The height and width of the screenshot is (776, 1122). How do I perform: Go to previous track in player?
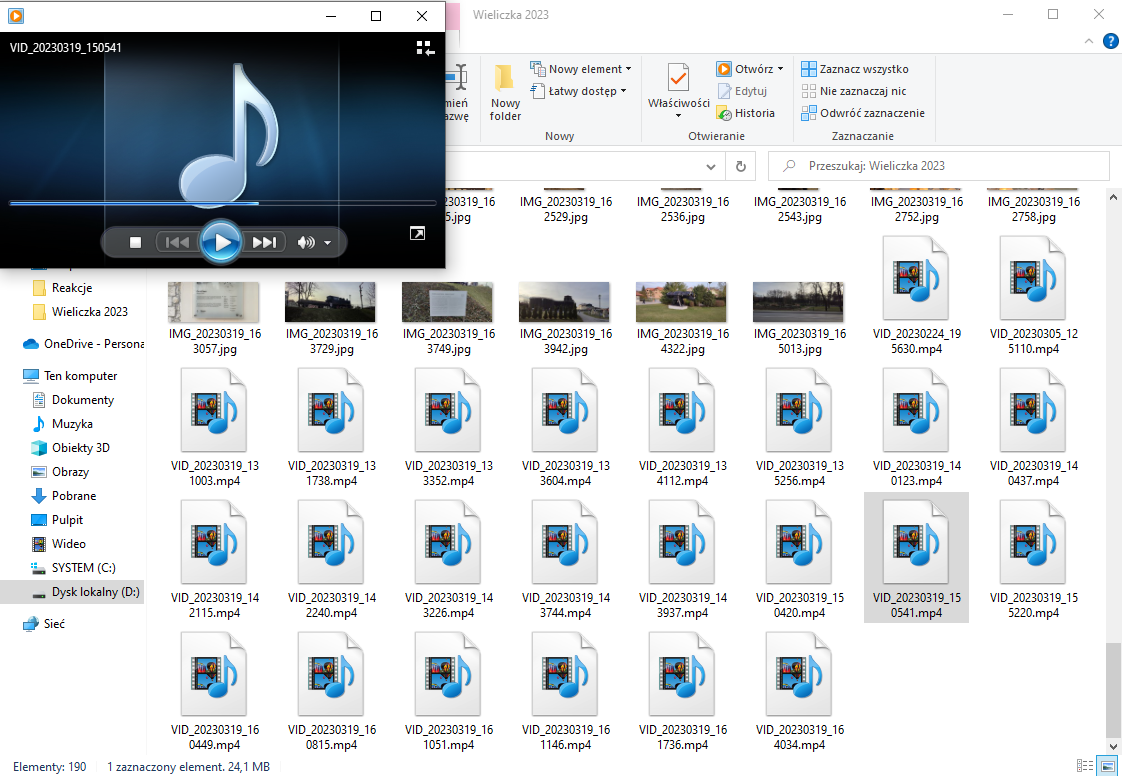pyautogui.click(x=177, y=242)
